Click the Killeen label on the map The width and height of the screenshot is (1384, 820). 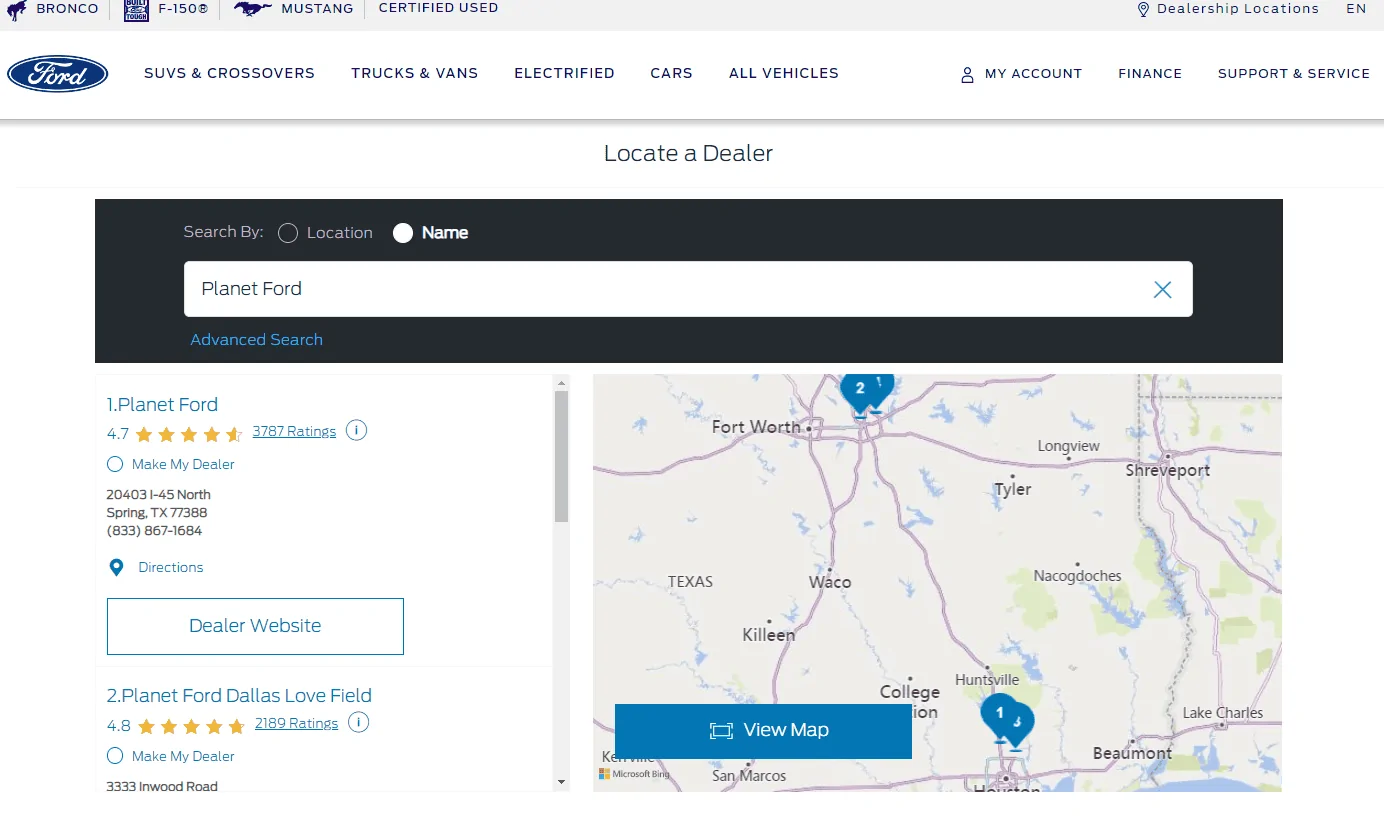769,634
